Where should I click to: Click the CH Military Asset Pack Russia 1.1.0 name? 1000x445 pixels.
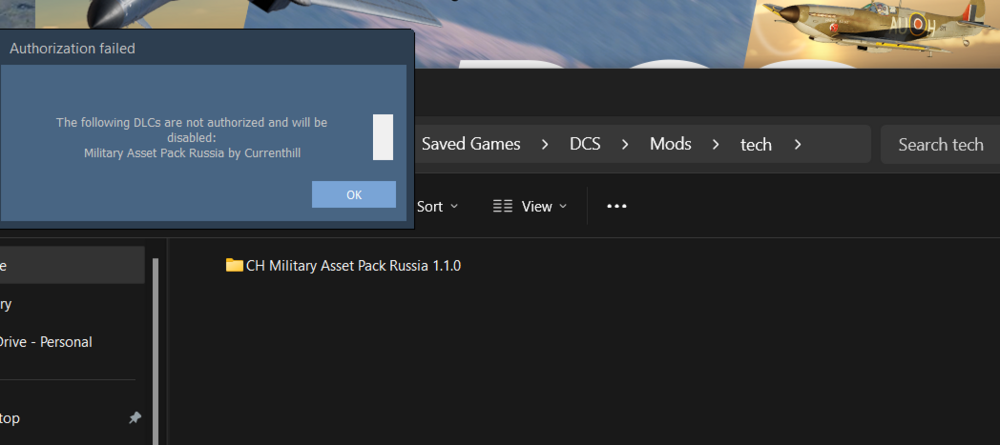353,265
